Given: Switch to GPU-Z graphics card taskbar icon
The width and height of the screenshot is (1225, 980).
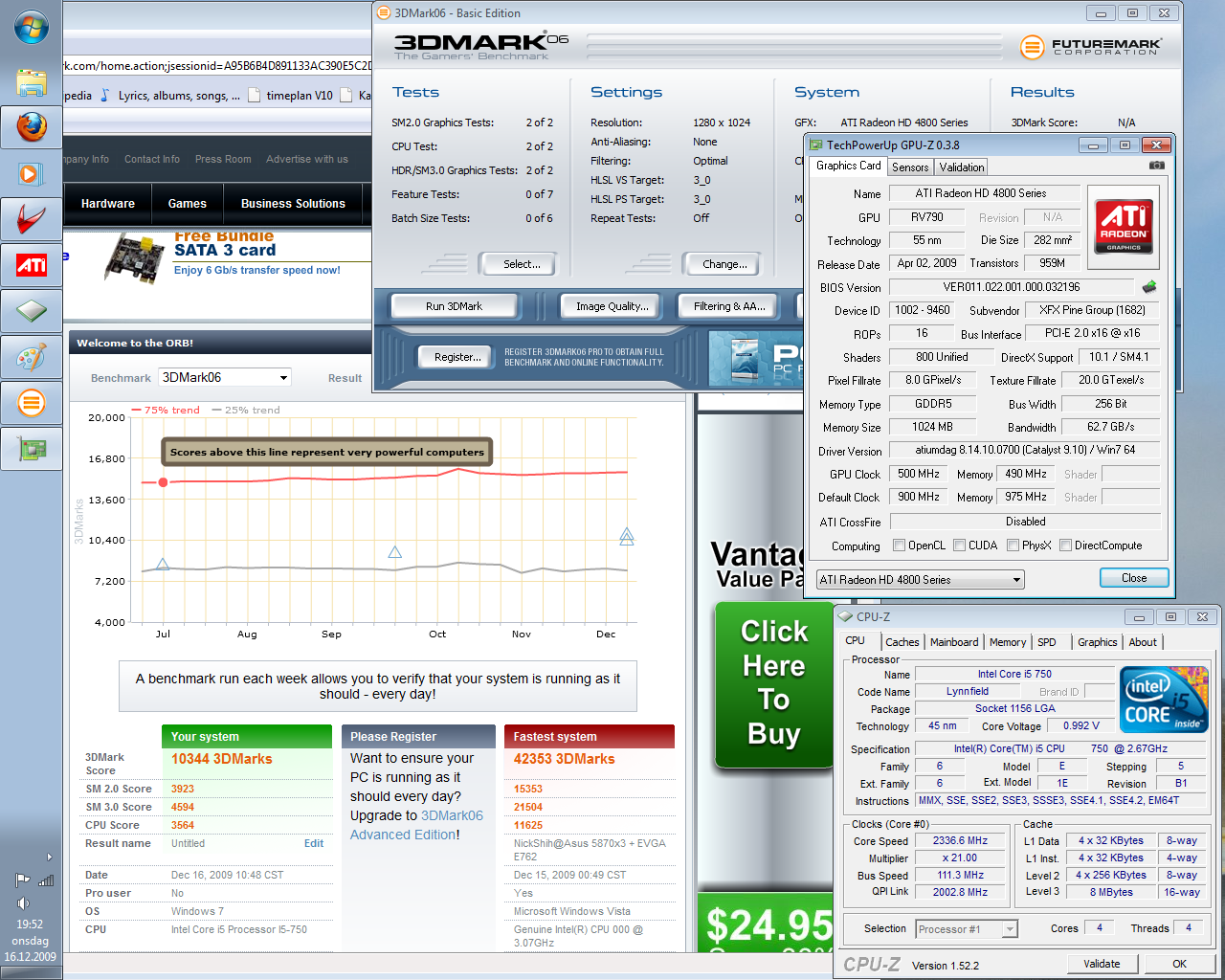Looking at the screenshot, I should tap(31, 449).
